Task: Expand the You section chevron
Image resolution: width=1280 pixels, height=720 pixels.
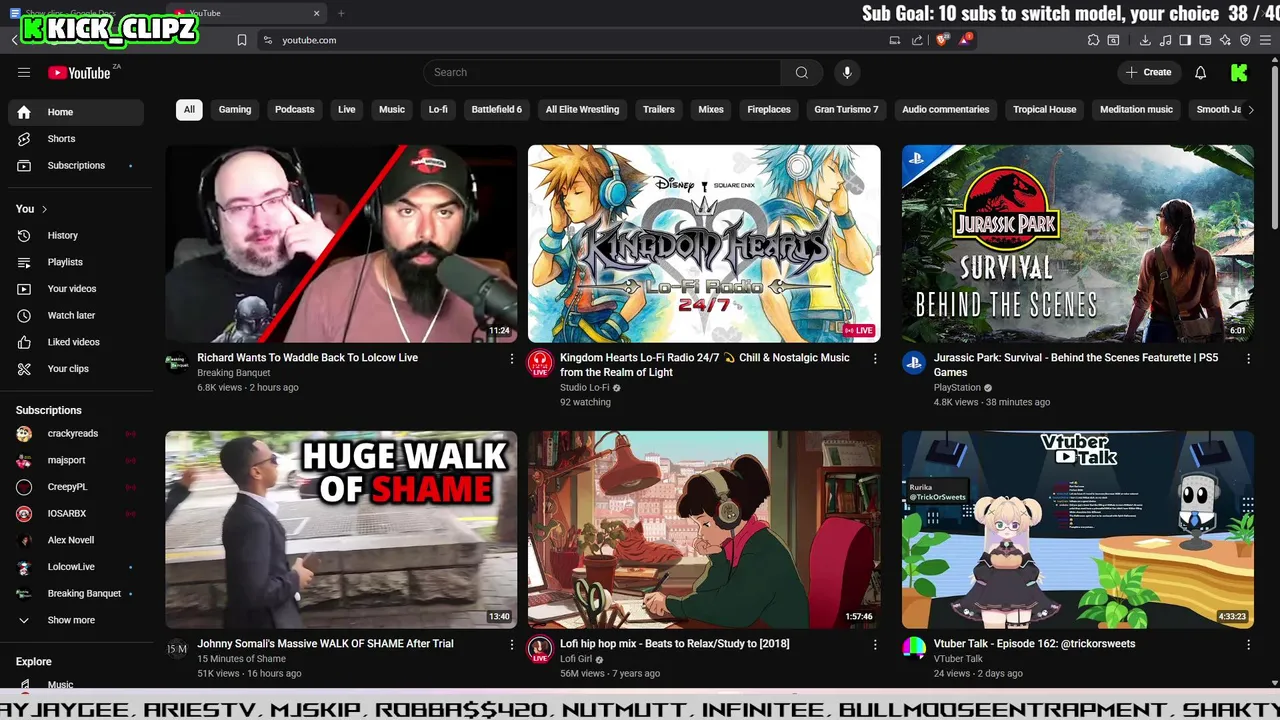Action: pos(44,209)
